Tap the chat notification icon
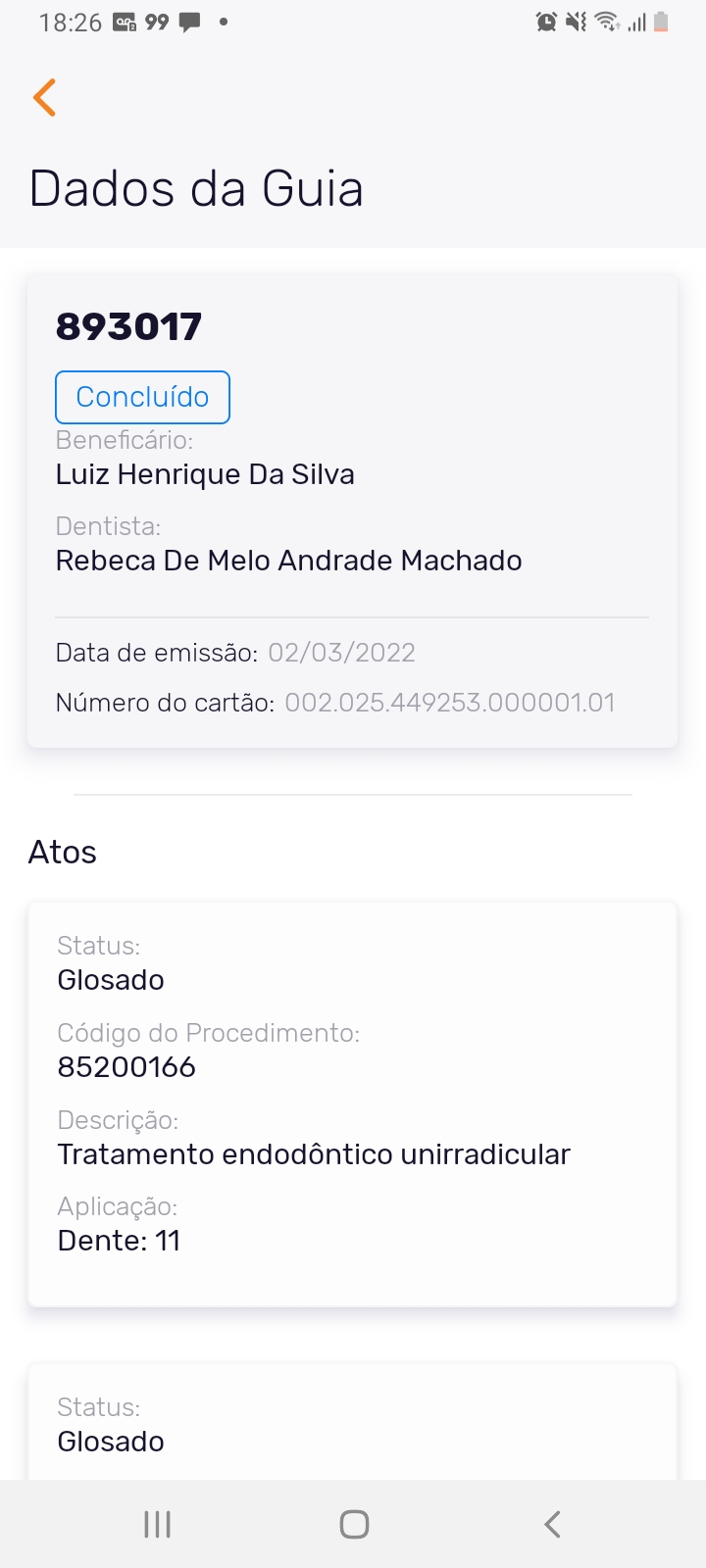The image size is (706, 1568). click(190, 22)
